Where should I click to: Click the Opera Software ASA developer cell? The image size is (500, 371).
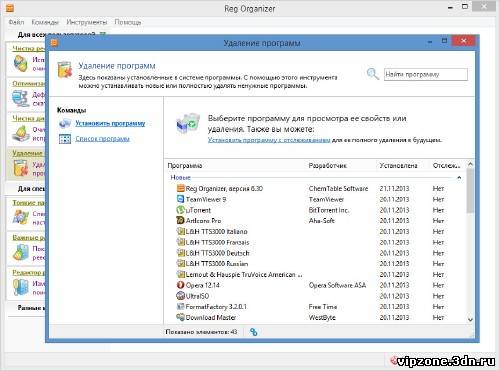[x=337, y=285]
